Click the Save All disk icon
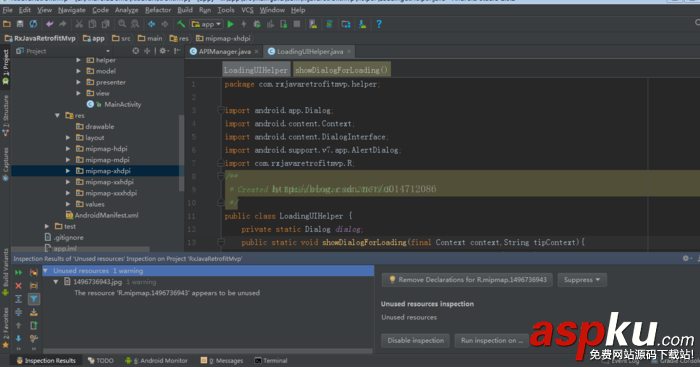 click(20, 24)
